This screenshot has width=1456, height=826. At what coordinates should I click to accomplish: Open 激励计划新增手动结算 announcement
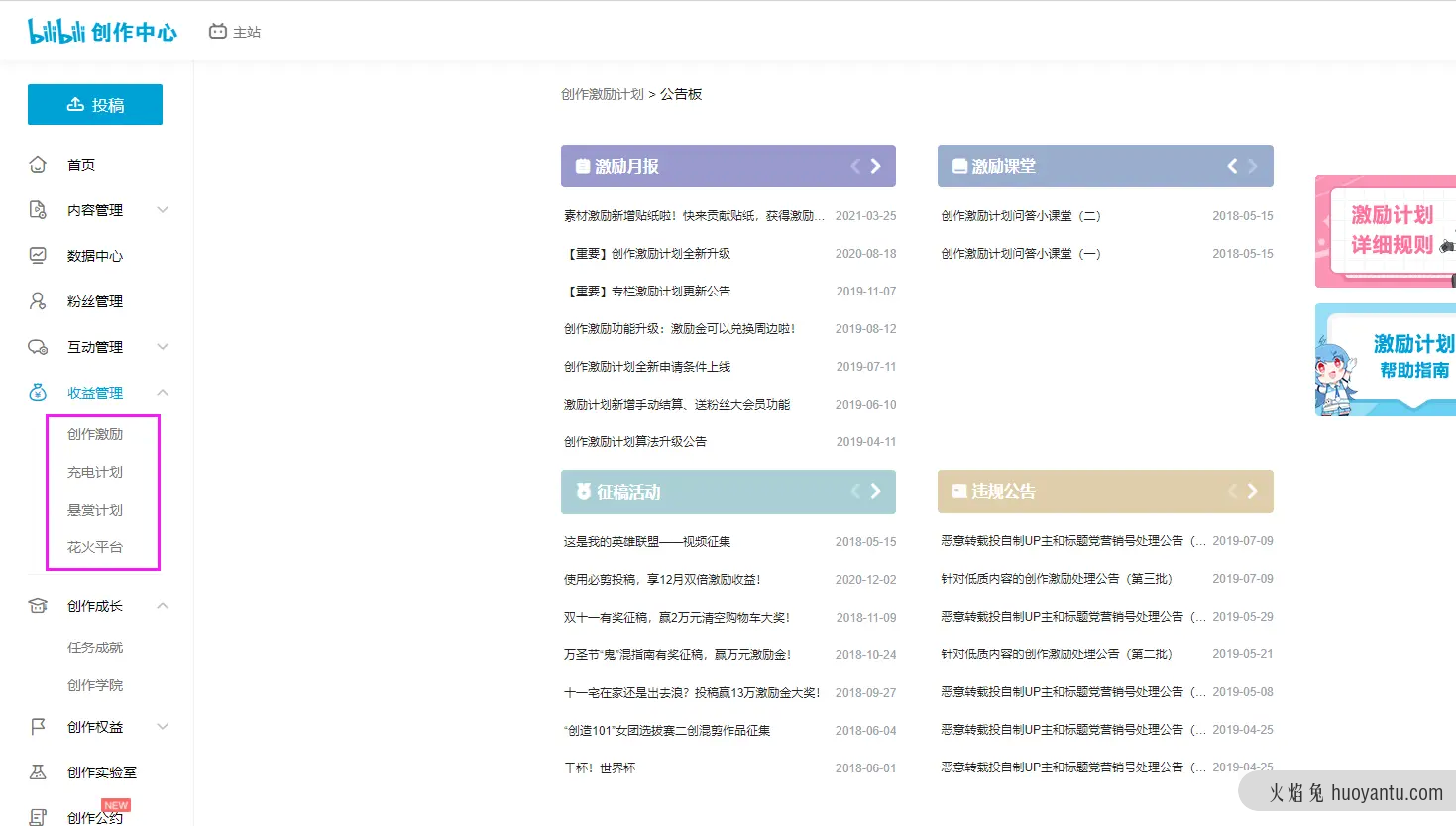(677, 405)
